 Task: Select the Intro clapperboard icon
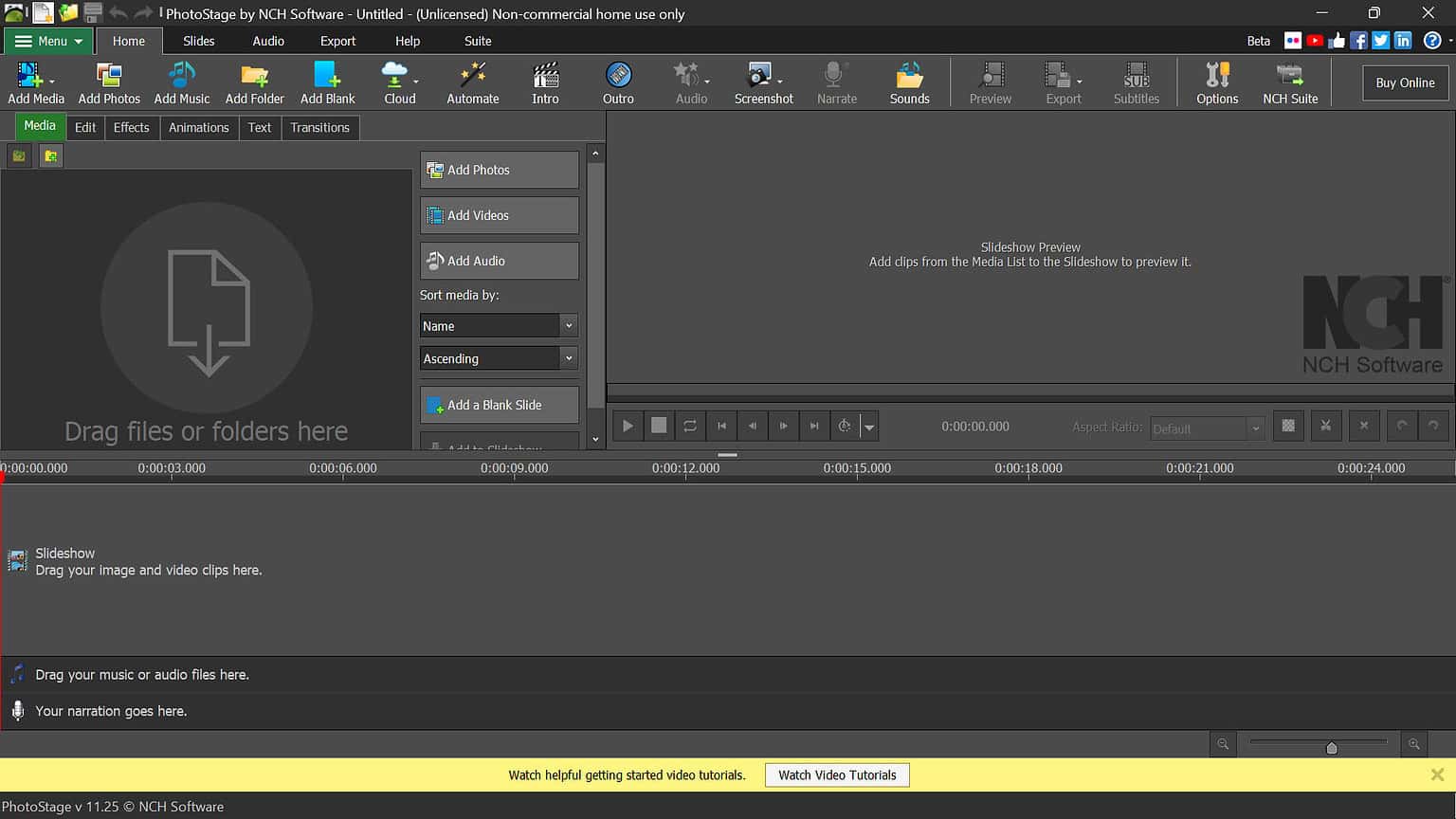(x=545, y=82)
